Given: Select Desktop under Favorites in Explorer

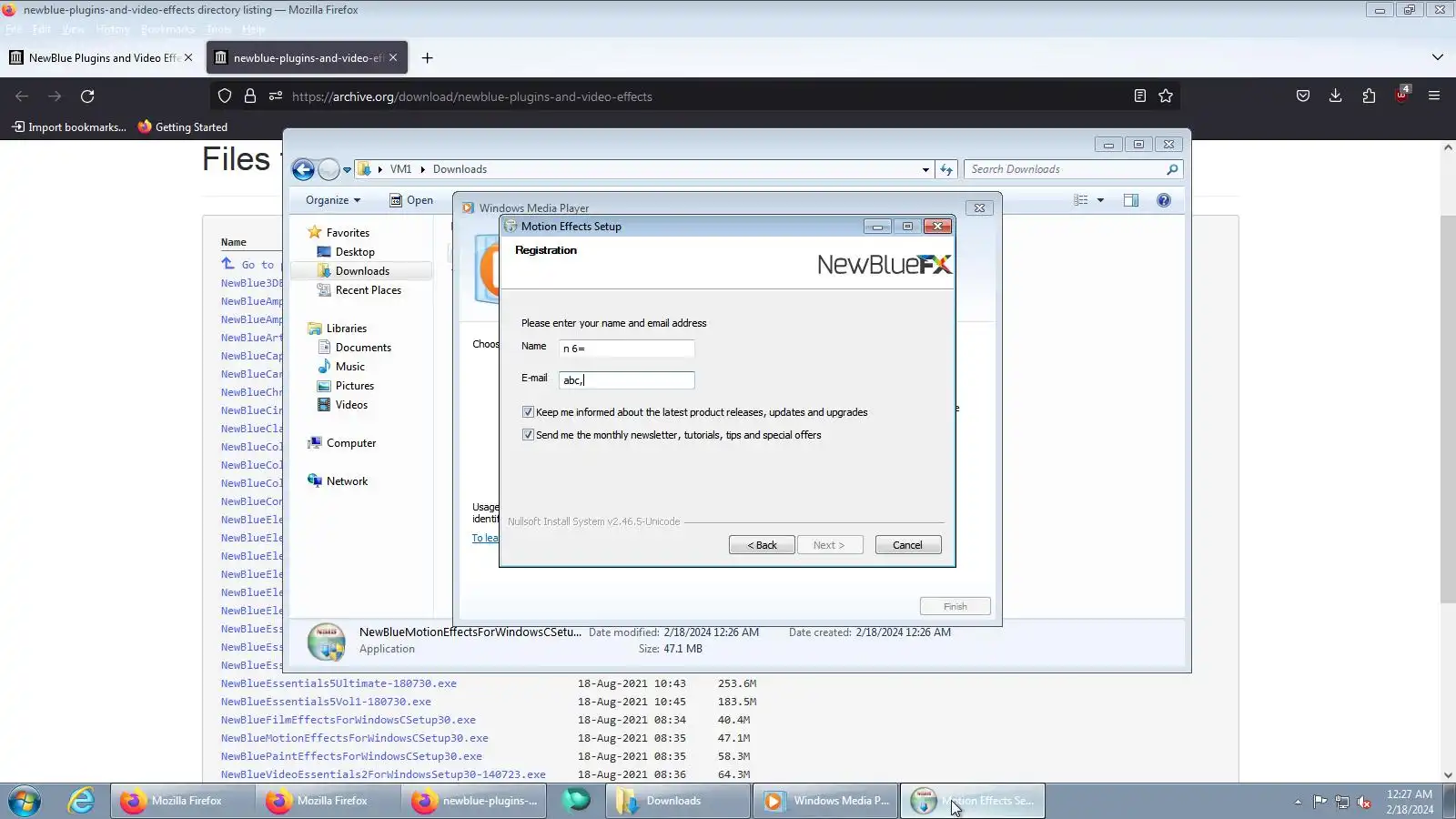Looking at the screenshot, I should (355, 252).
